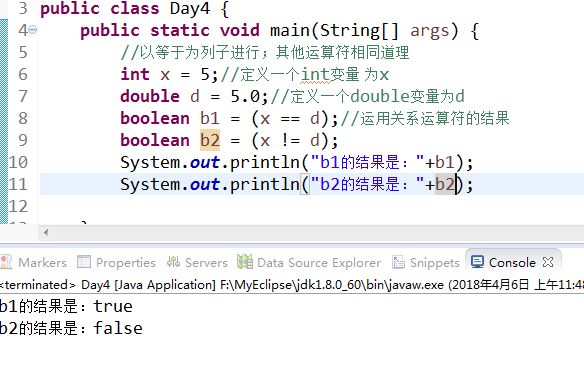Screen dimensions: 584x383
Task: Click the underlined int word in comment
Action: pyautogui.click(x=315, y=74)
